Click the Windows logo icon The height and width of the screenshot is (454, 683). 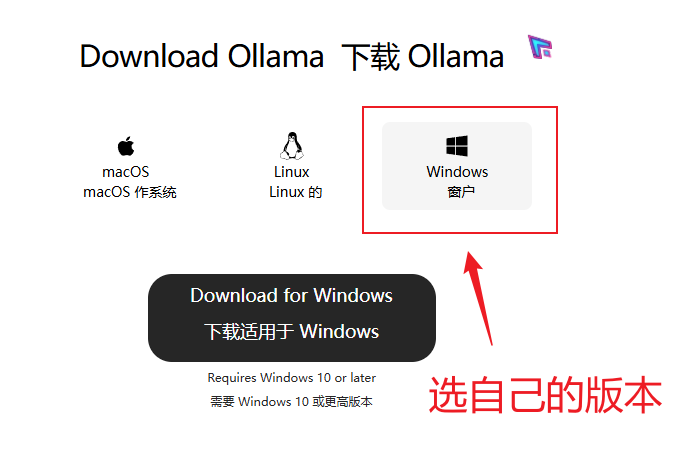457,146
